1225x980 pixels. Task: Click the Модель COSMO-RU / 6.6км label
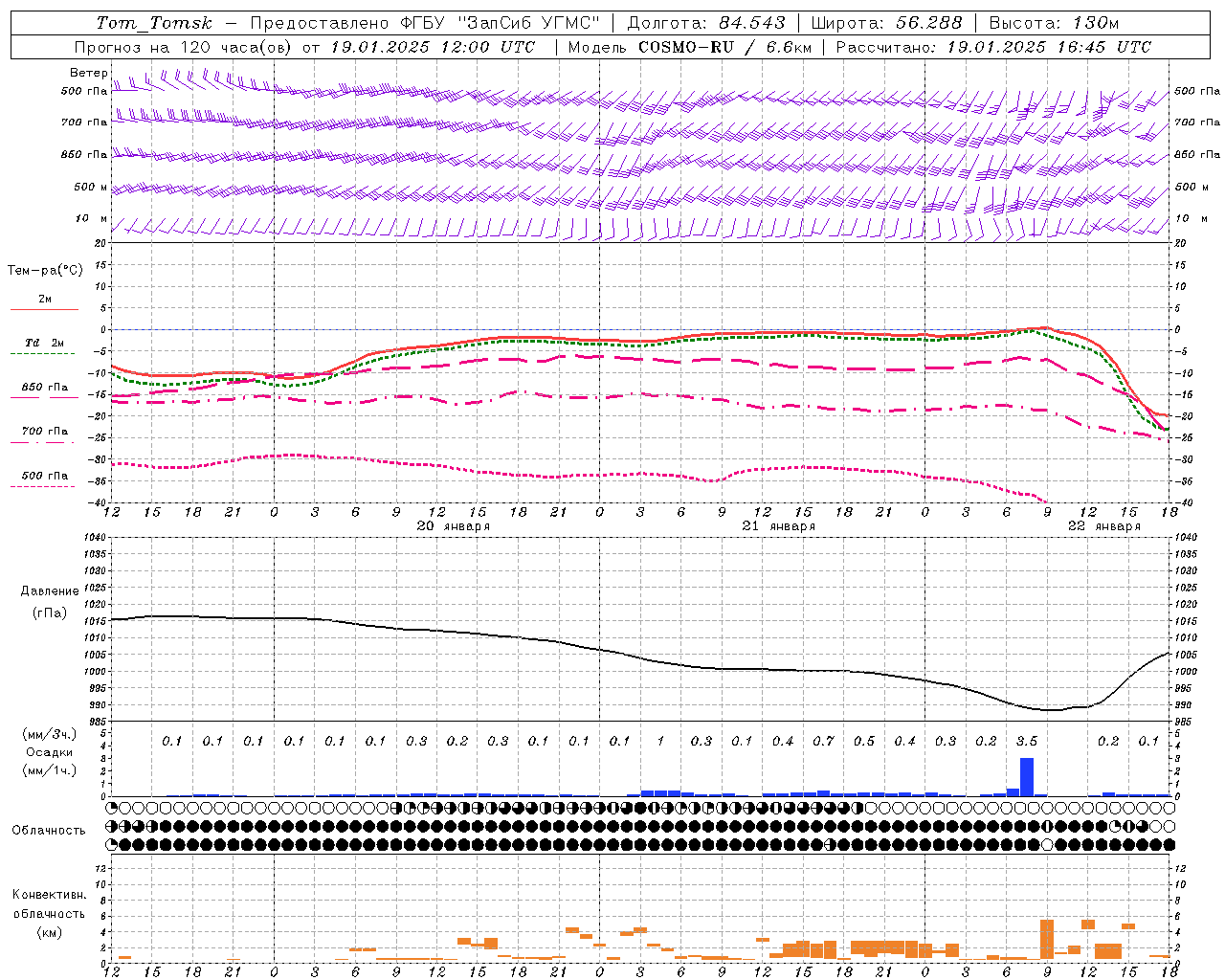tap(690, 47)
